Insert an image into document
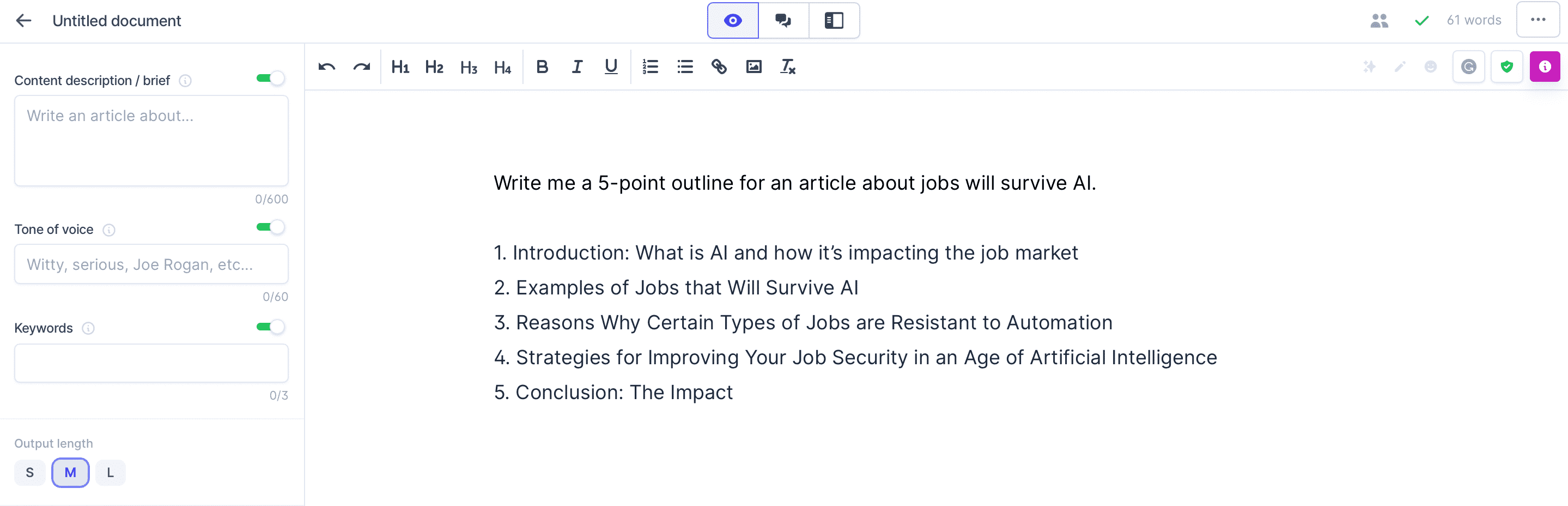Image resolution: width=1568 pixels, height=506 pixels. (753, 67)
